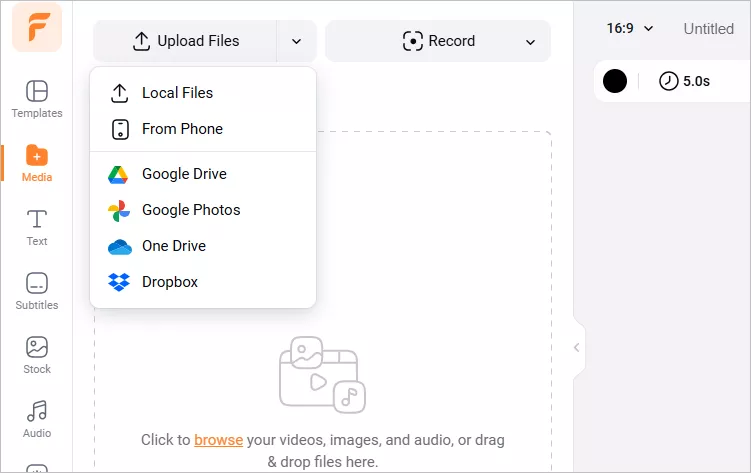Click the 5.0s scene duration

click(684, 81)
